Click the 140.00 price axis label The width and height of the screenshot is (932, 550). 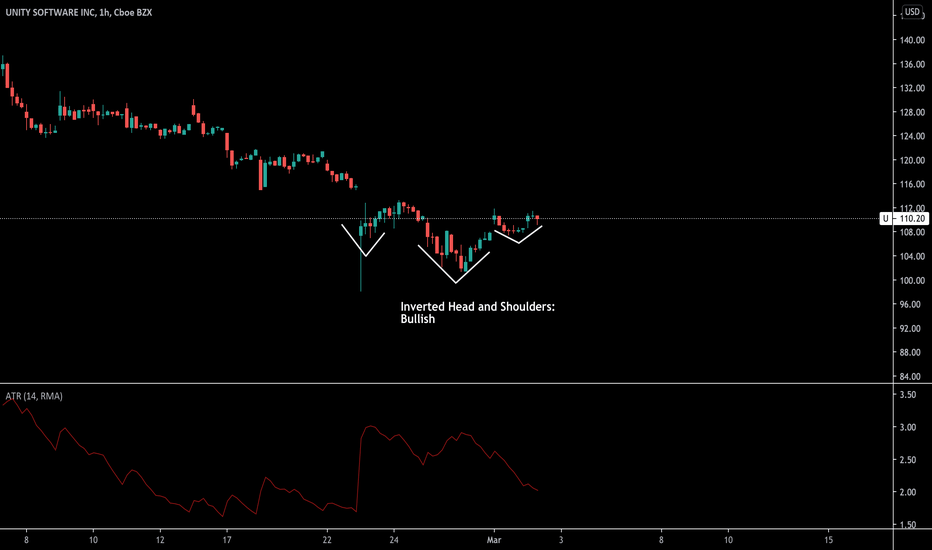[912, 40]
